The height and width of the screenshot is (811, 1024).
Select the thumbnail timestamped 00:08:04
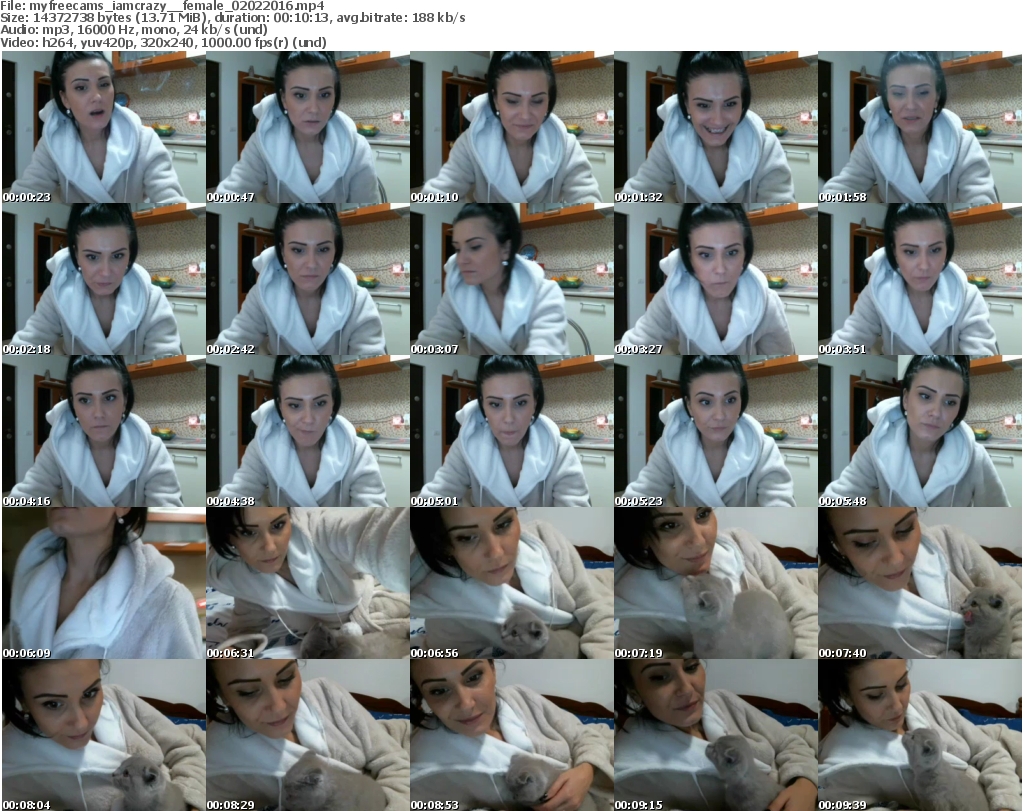(x=104, y=735)
